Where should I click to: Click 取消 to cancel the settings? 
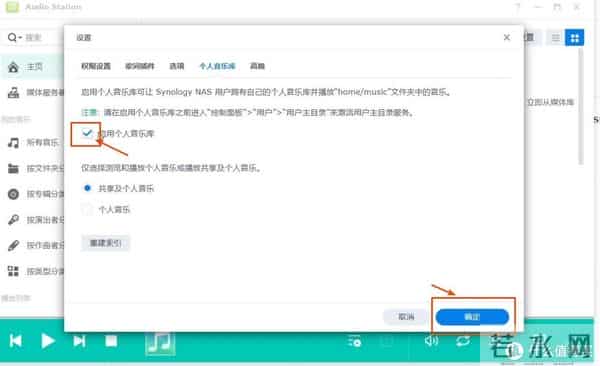[x=406, y=317]
